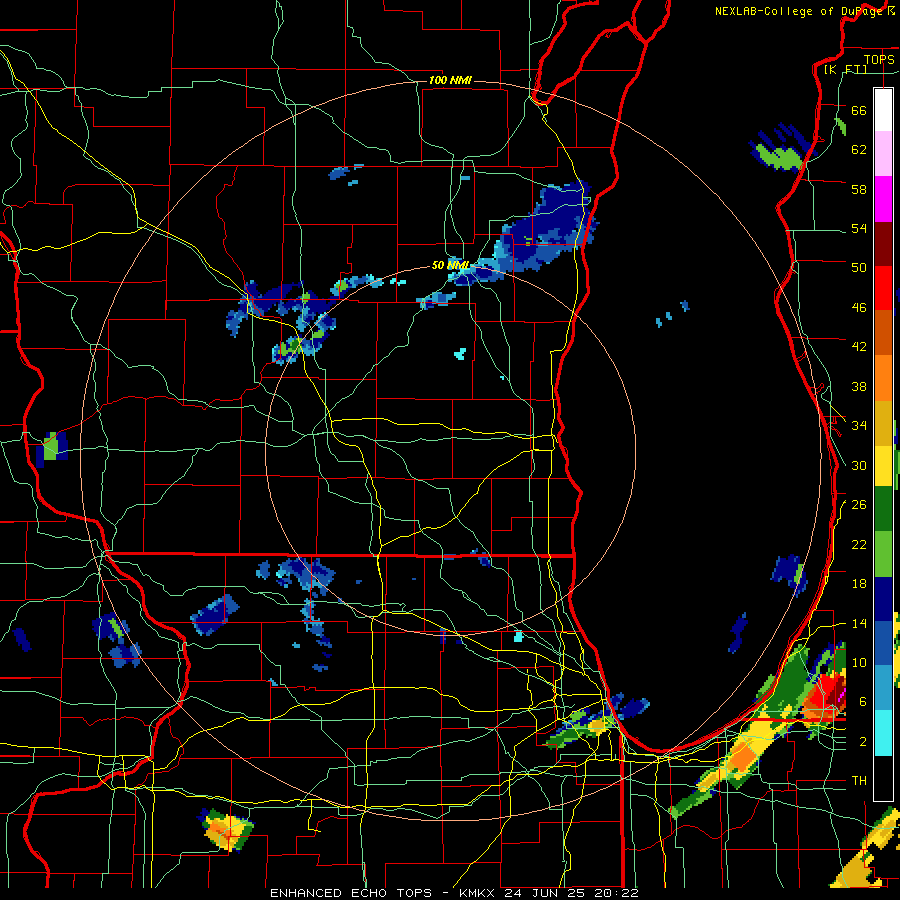Viewport: 900px width, 900px height.
Task: Pick the cyan swatch beside label 2
Action: [x=883, y=732]
